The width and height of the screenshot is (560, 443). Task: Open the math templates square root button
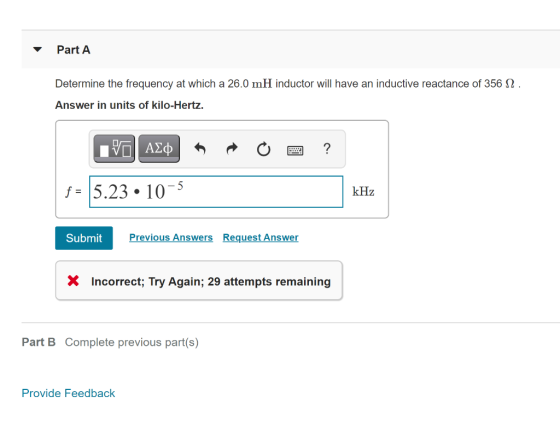tap(114, 149)
